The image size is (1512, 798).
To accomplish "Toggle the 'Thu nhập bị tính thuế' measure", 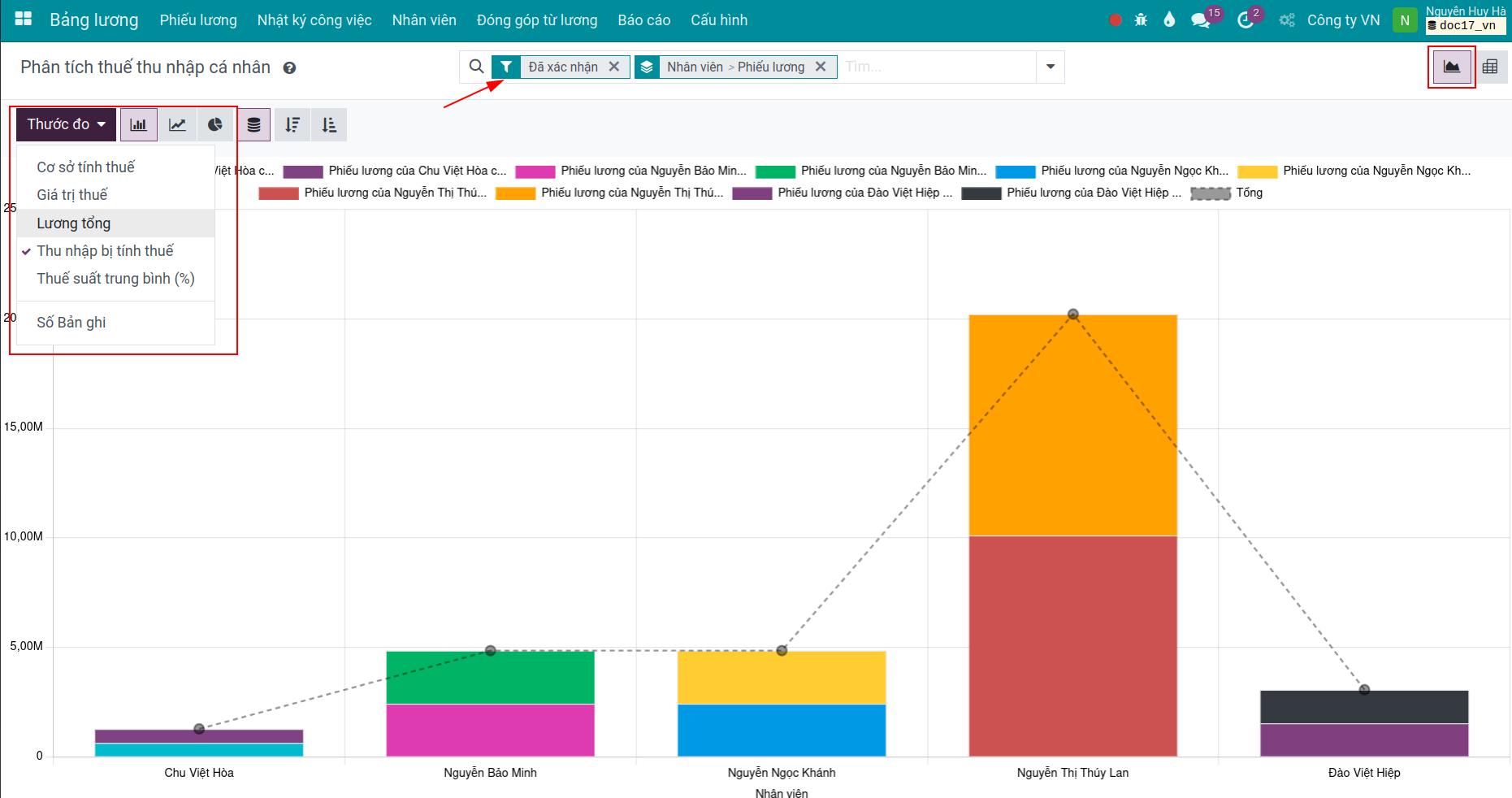I will click(x=105, y=251).
